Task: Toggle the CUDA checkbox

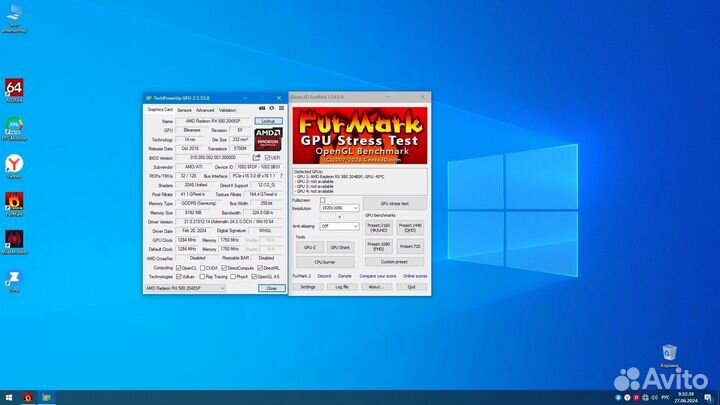Action: click(202, 268)
